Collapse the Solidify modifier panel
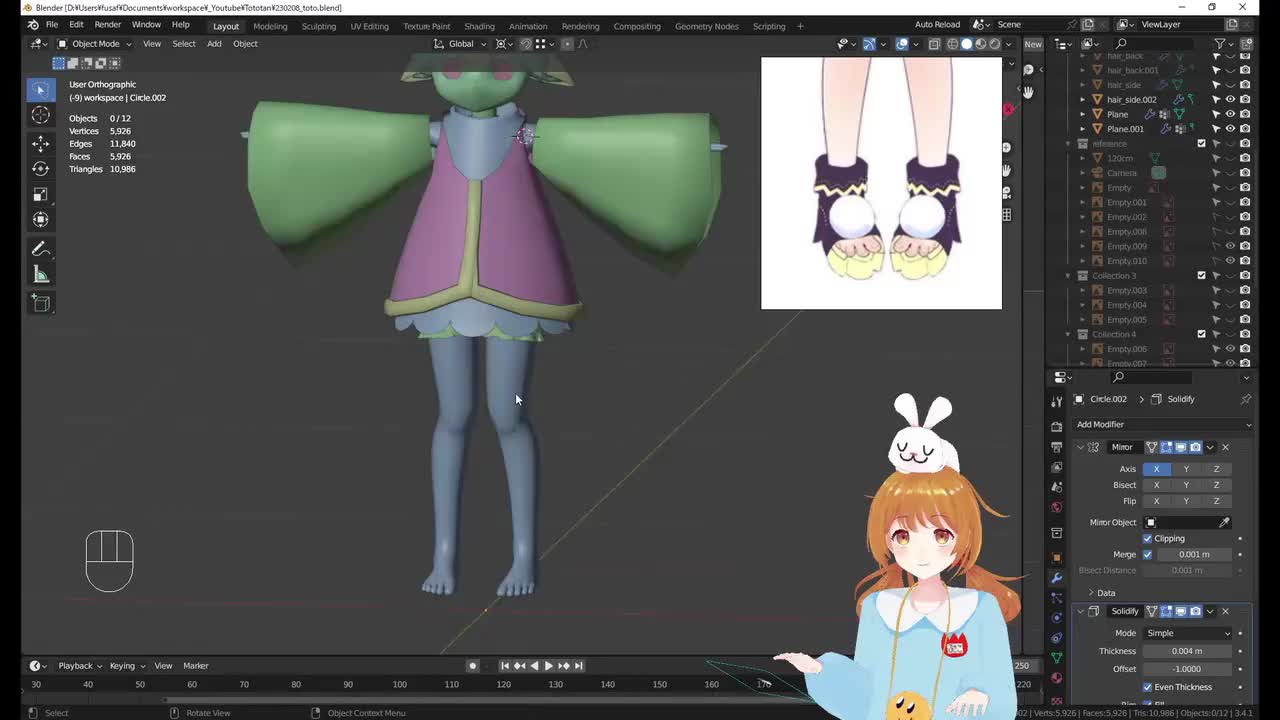1280x720 pixels. 1080,611
